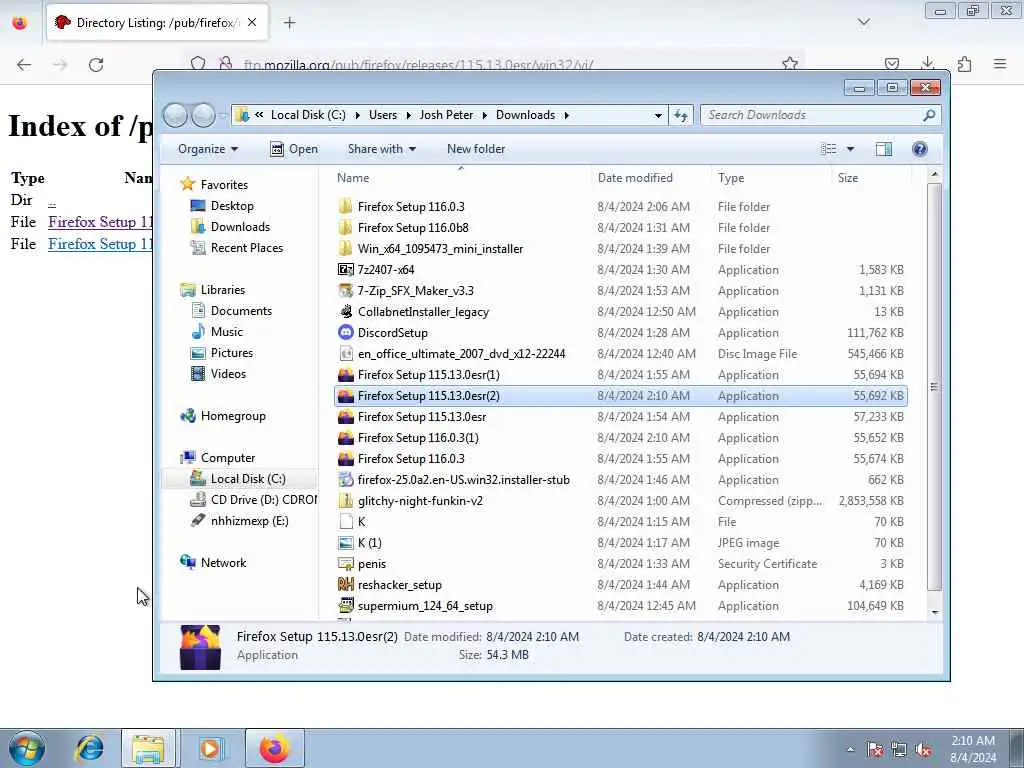Open the address bar history dropdown arrow
The height and width of the screenshot is (768, 1024).
658,116
